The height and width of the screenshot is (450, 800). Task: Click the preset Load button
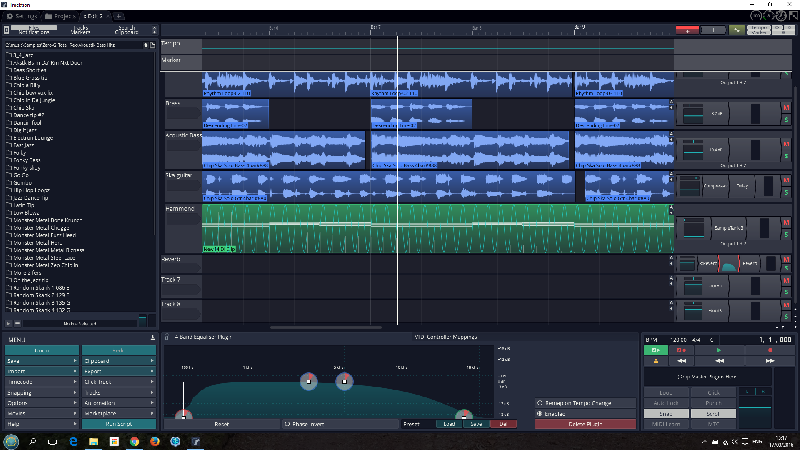(449, 424)
